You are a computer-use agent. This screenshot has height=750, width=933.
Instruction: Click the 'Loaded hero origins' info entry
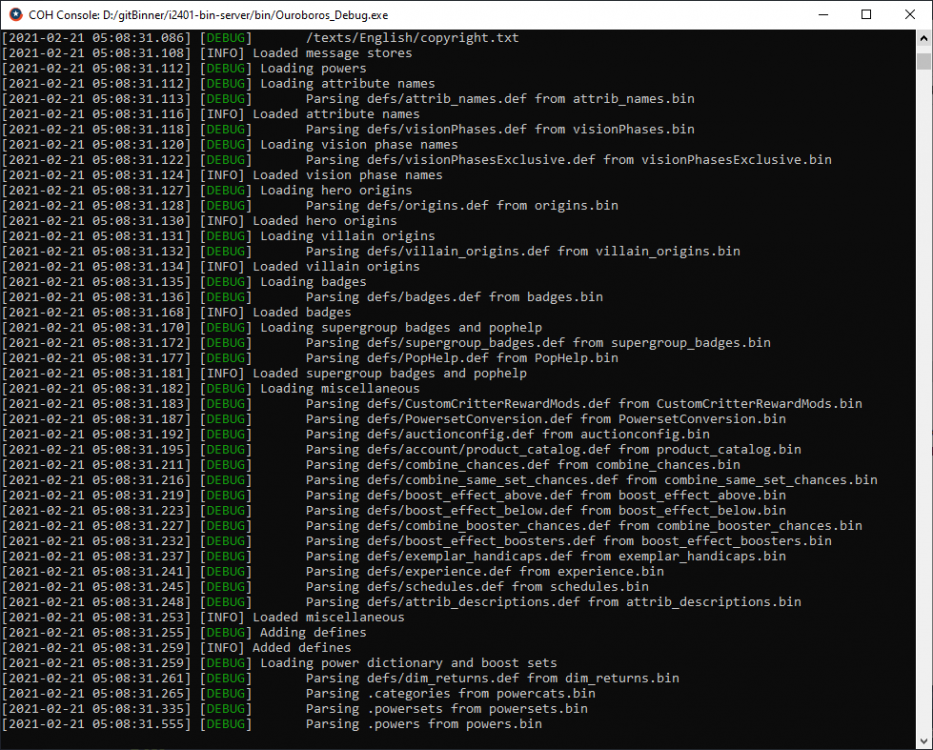click(x=324, y=221)
